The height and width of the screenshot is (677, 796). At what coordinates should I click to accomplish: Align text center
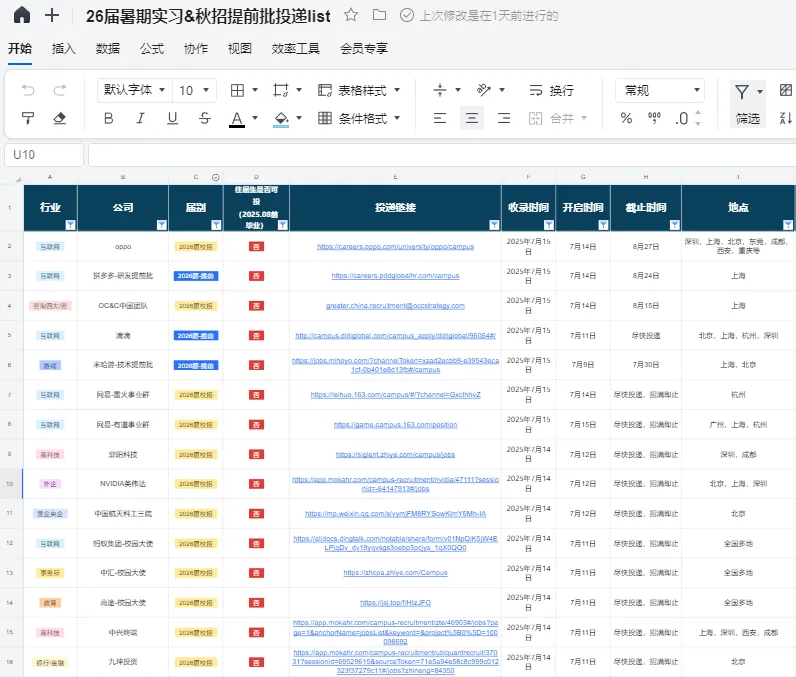point(472,118)
